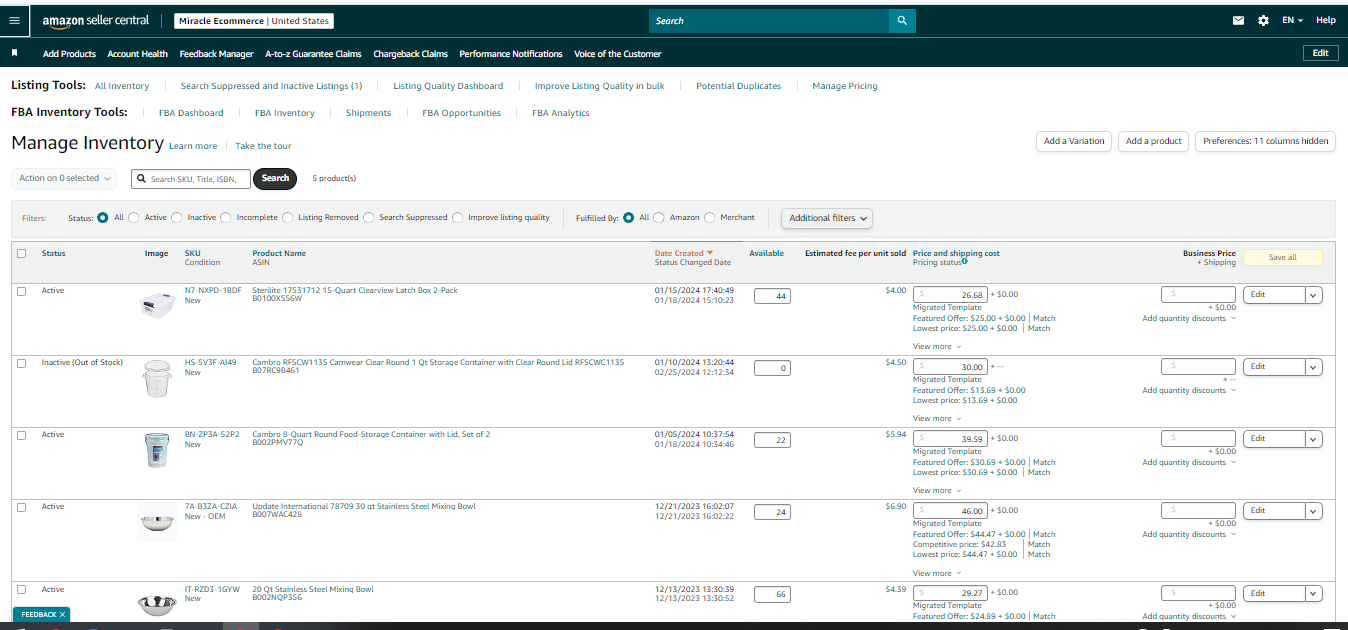Image resolution: width=1348 pixels, height=630 pixels.
Task: Select Fulfilled By Amazon filter
Action: point(659,217)
